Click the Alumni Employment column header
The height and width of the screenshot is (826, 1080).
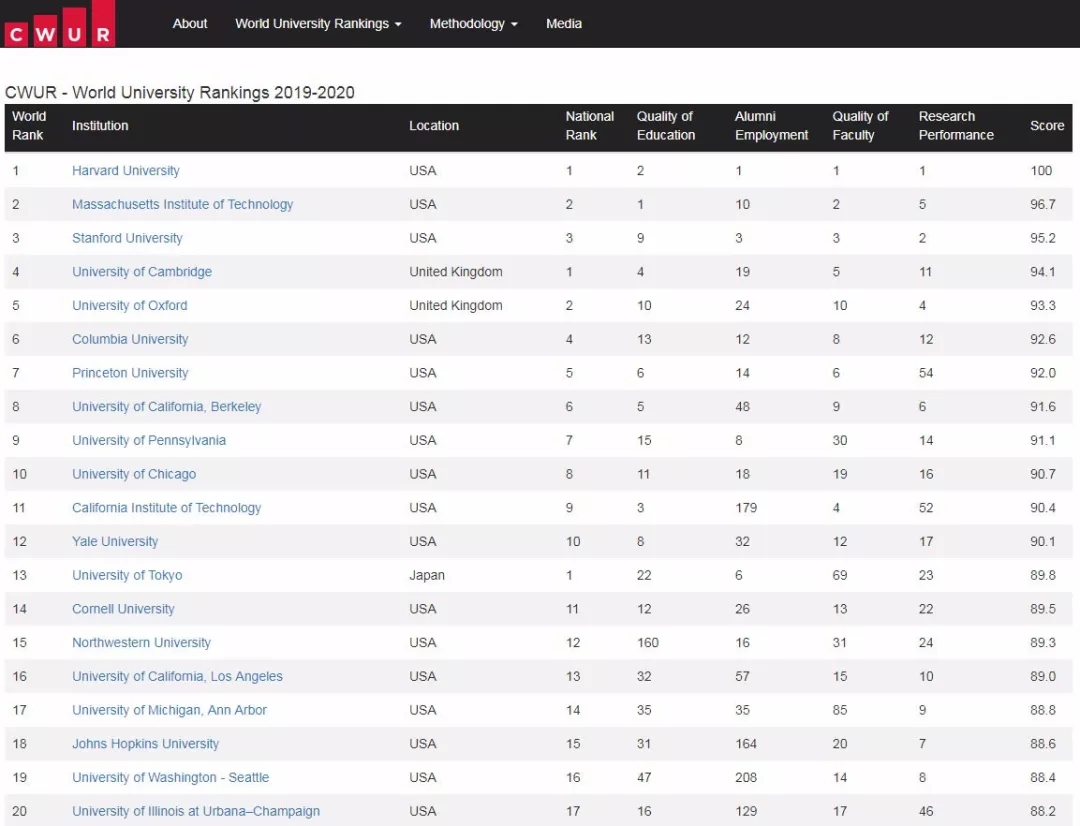click(771, 126)
